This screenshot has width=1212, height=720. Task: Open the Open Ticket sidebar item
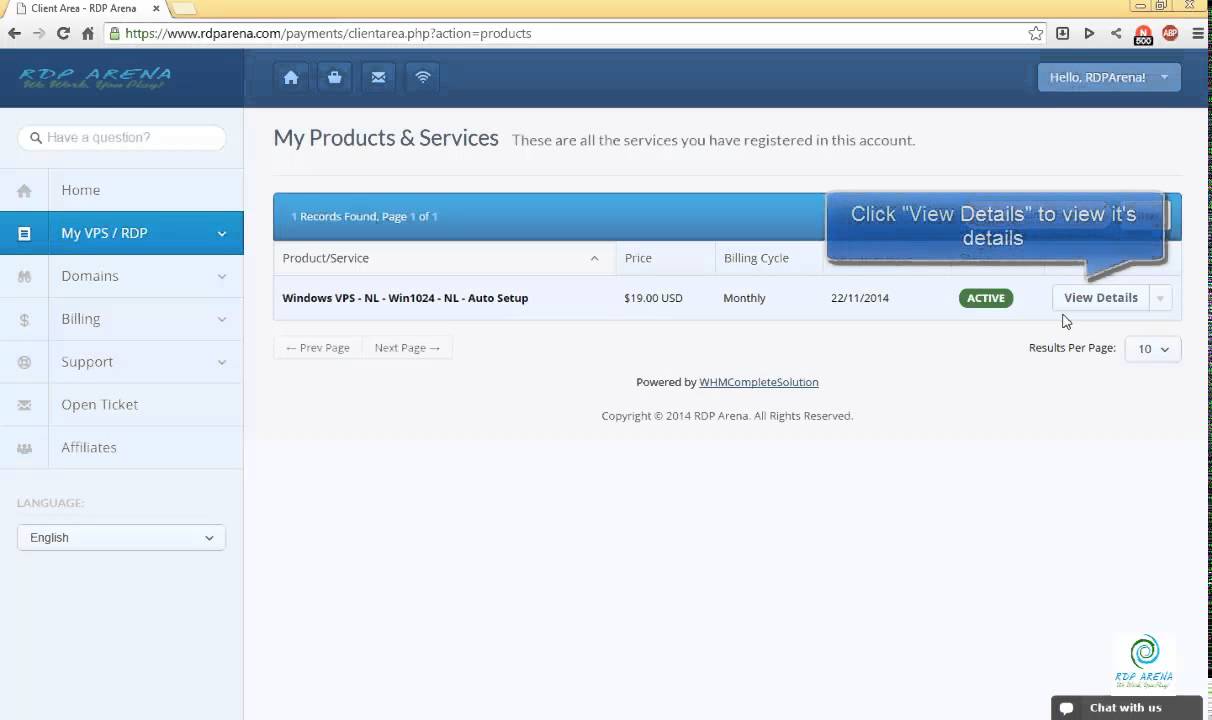[x=121, y=405]
